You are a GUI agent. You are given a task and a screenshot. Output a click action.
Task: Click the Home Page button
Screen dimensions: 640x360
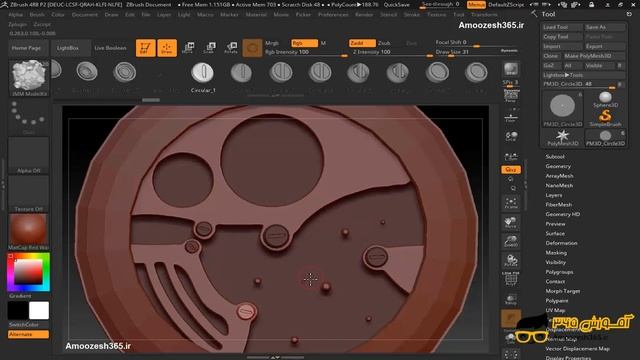point(27,48)
